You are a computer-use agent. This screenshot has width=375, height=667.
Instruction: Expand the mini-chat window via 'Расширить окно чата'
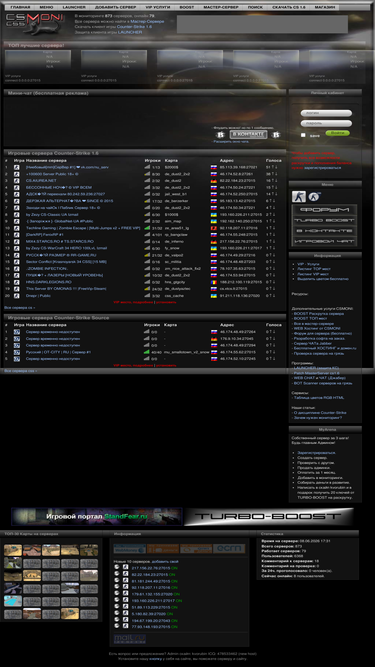click(231, 141)
